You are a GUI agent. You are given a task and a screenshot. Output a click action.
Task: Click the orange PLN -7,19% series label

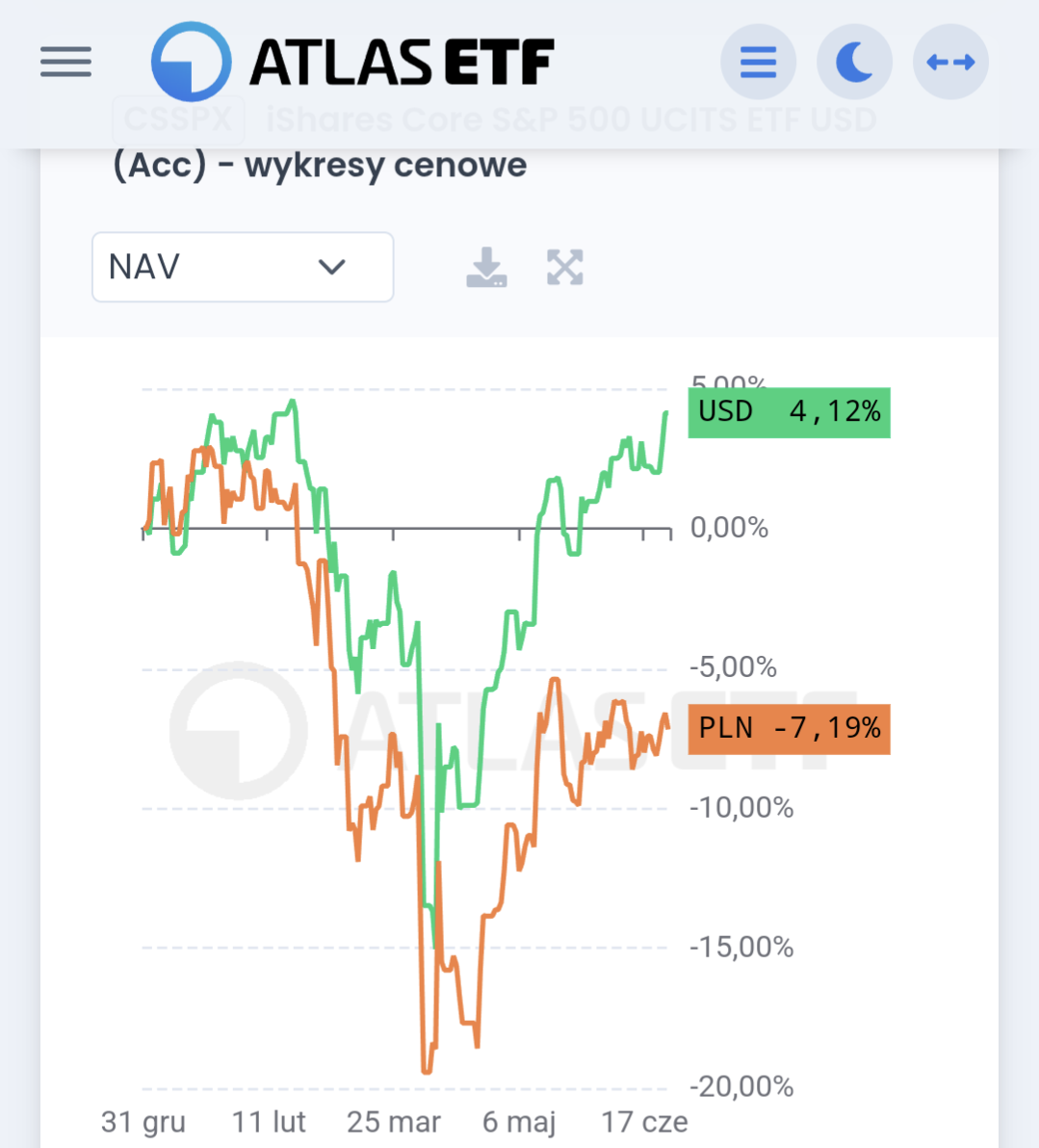(x=789, y=728)
